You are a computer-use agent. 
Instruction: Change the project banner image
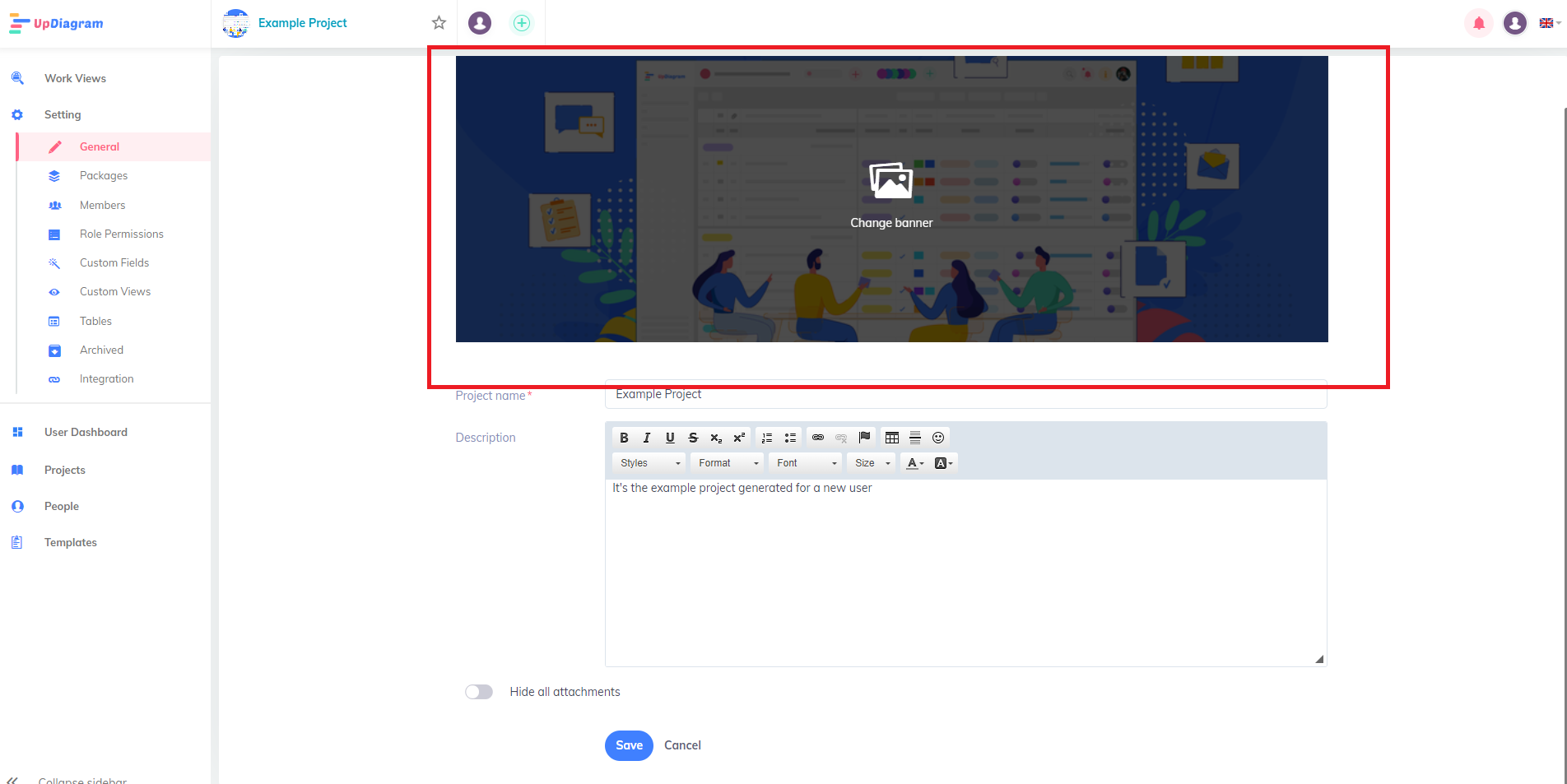coord(891,198)
